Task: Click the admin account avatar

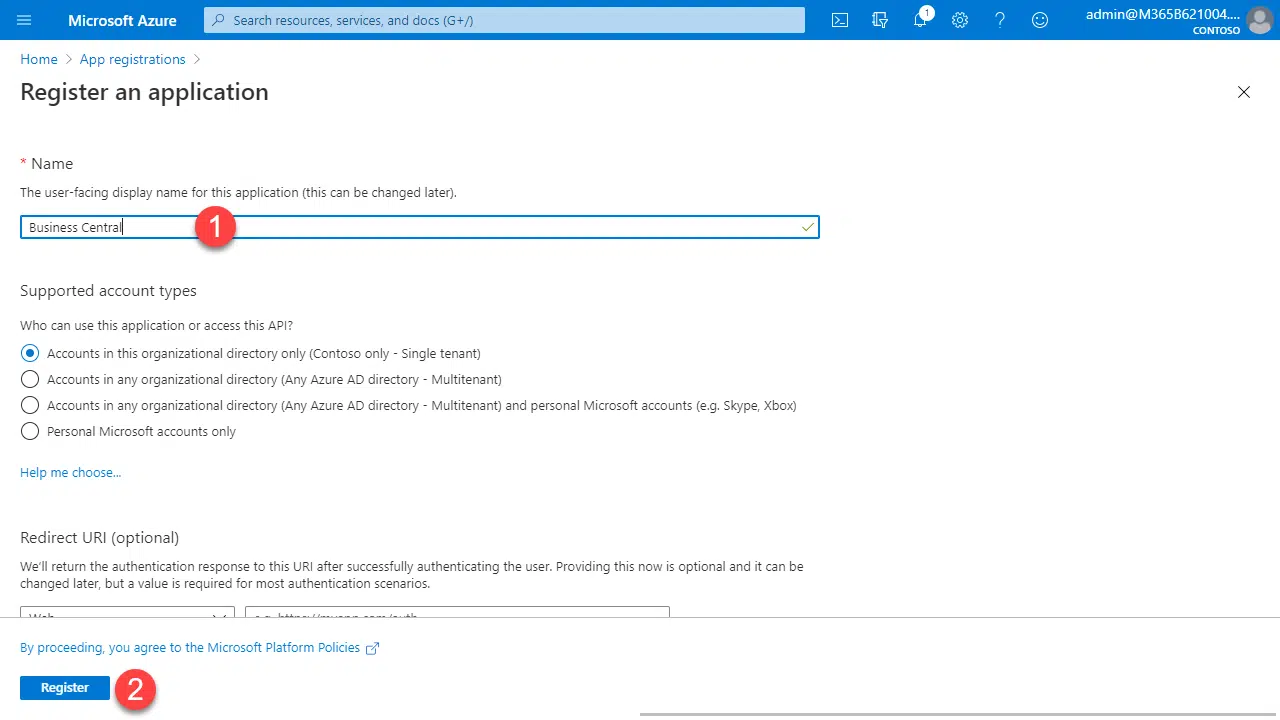Action: click(1258, 20)
